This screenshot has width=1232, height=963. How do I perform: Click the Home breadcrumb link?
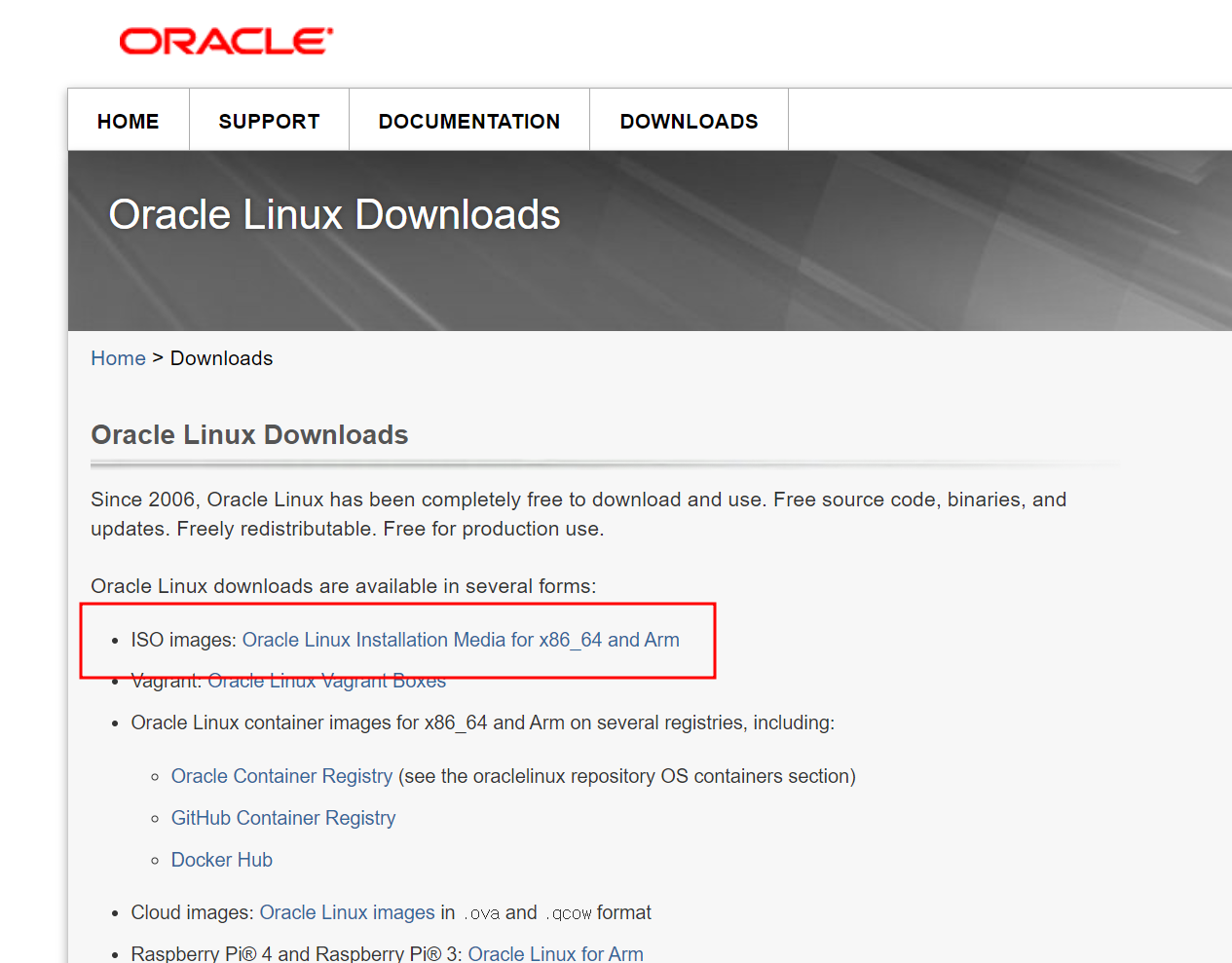(x=118, y=358)
